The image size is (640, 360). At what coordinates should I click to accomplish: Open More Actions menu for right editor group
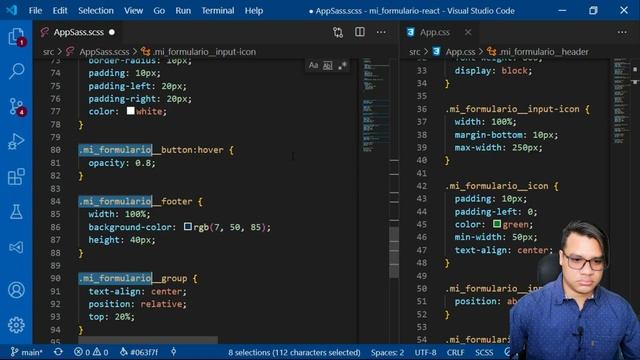622,32
